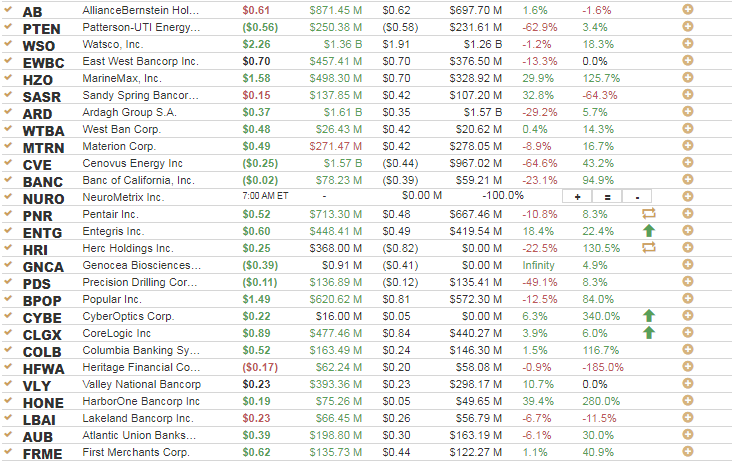
Task: Click the checkmark icon beside CVE
Action: [x=8, y=162]
